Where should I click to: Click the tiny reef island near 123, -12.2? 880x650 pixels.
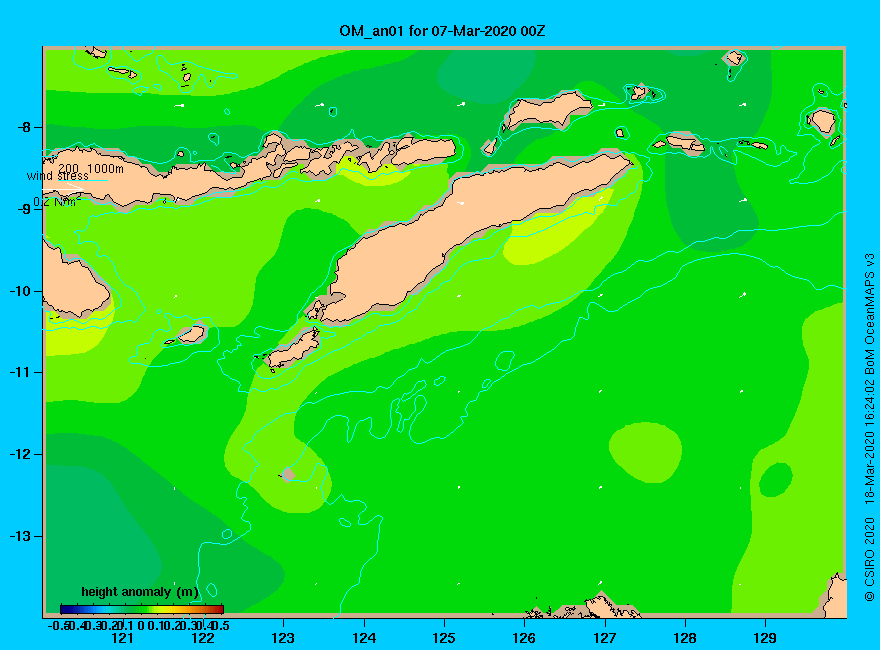(287, 475)
